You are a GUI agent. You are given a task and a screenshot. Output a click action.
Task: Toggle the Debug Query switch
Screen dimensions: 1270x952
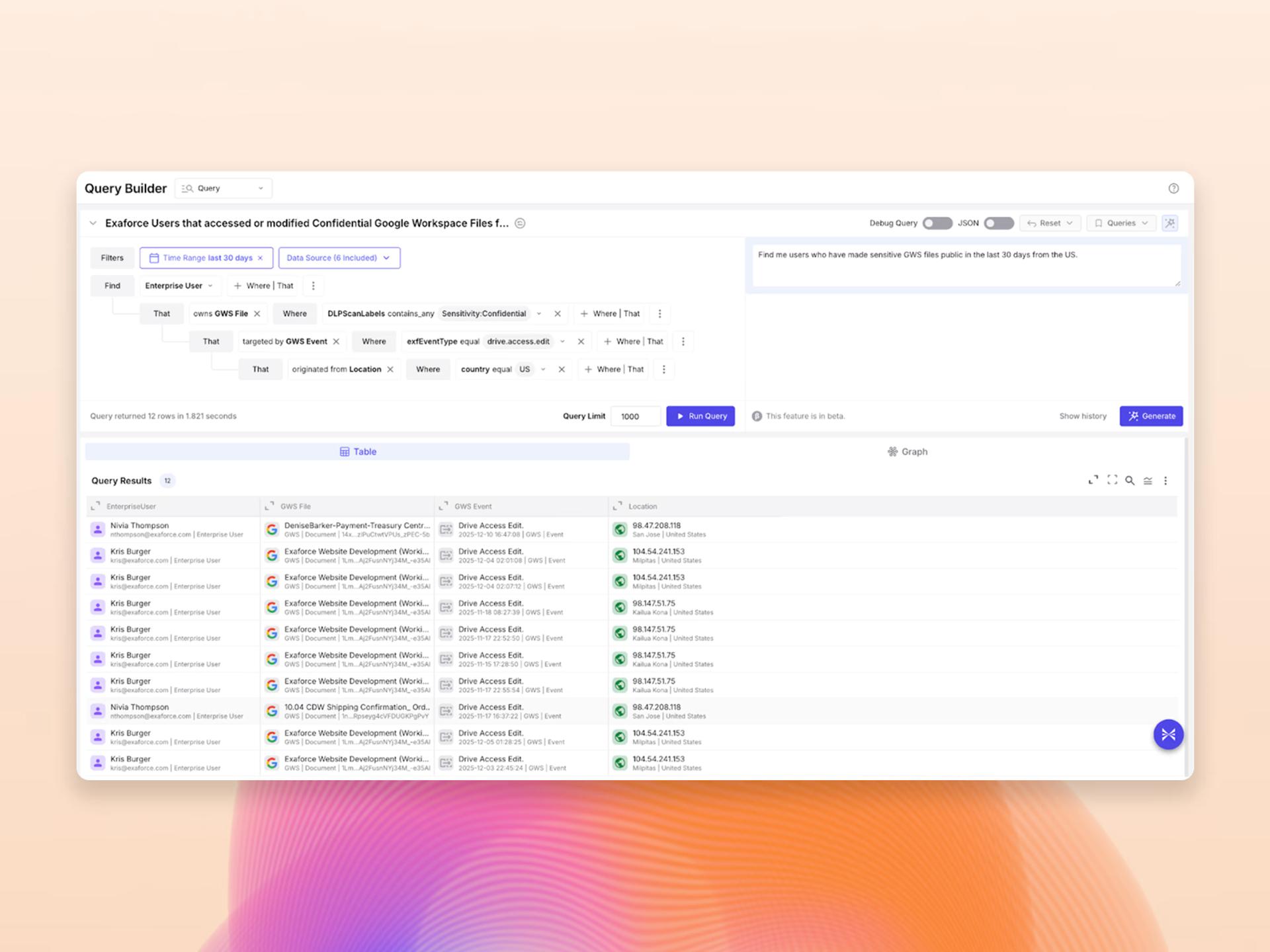pos(937,223)
